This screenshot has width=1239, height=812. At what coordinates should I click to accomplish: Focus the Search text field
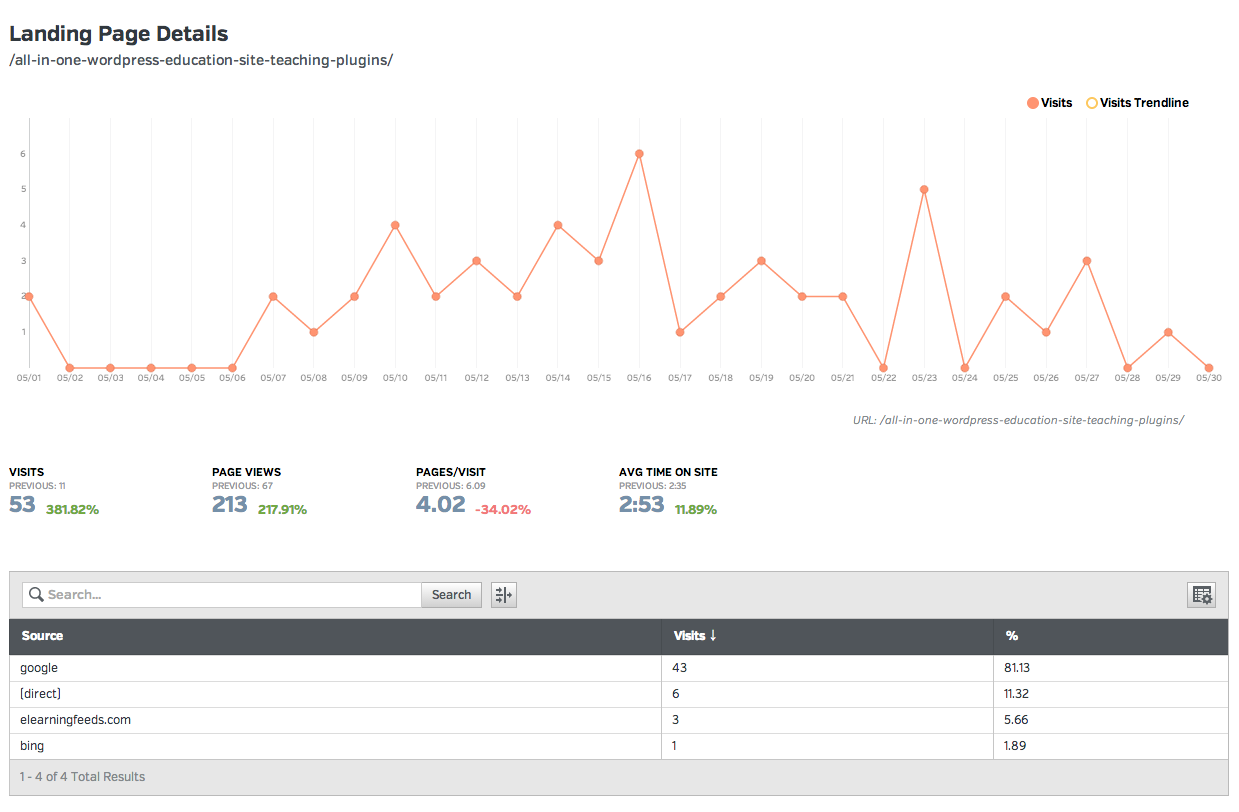coord(230,595)
